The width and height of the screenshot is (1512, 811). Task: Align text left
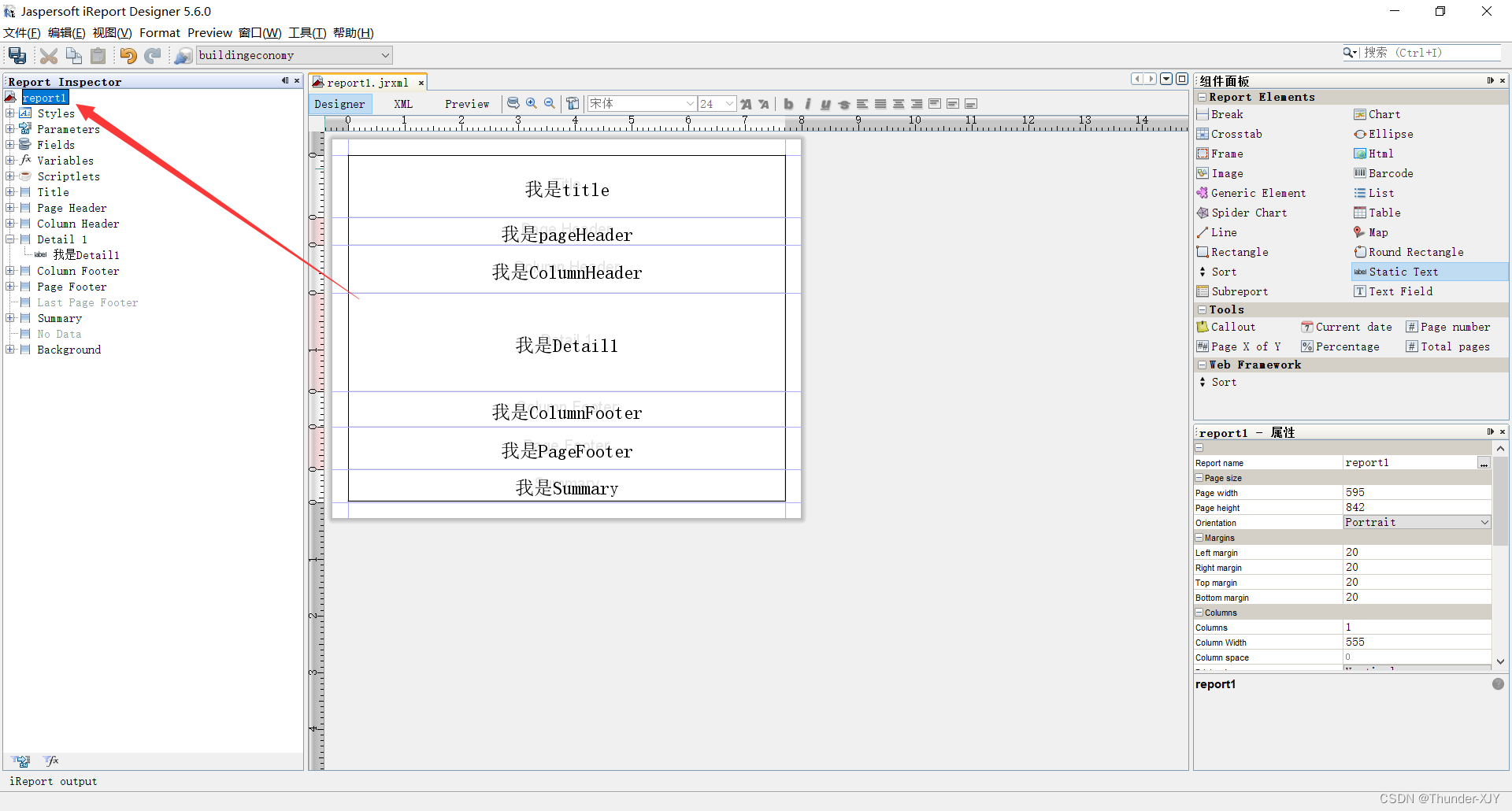click(x=862, y=104)
